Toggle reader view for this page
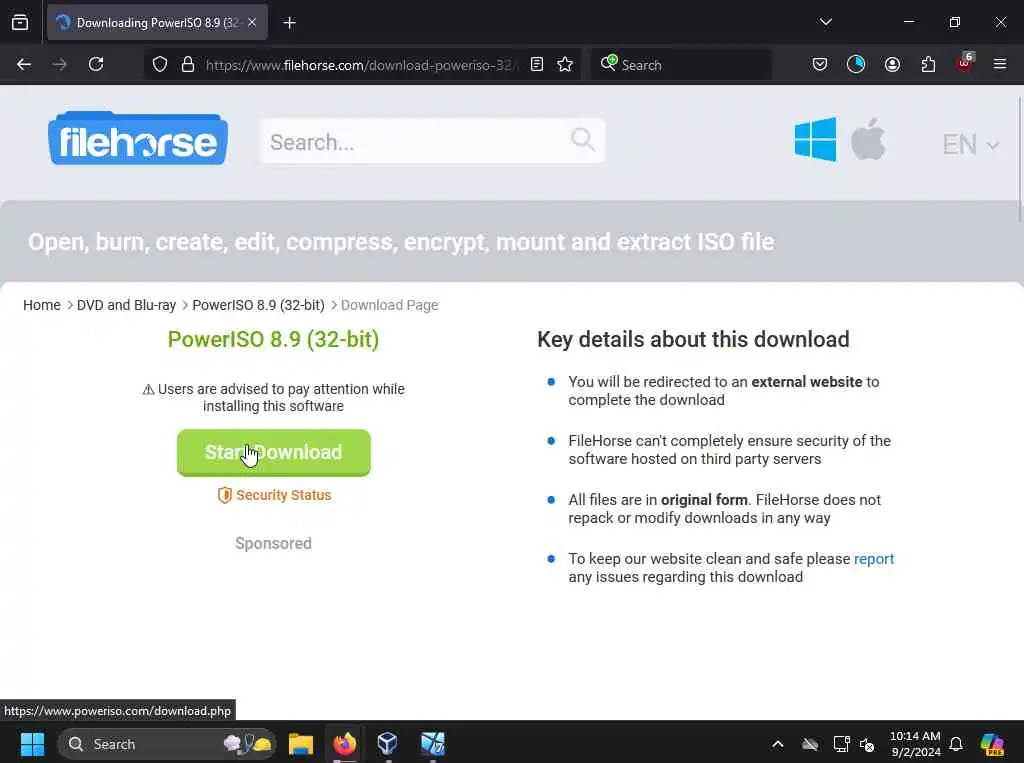Screen dimensions: 1024x763 tap(537, 65)
